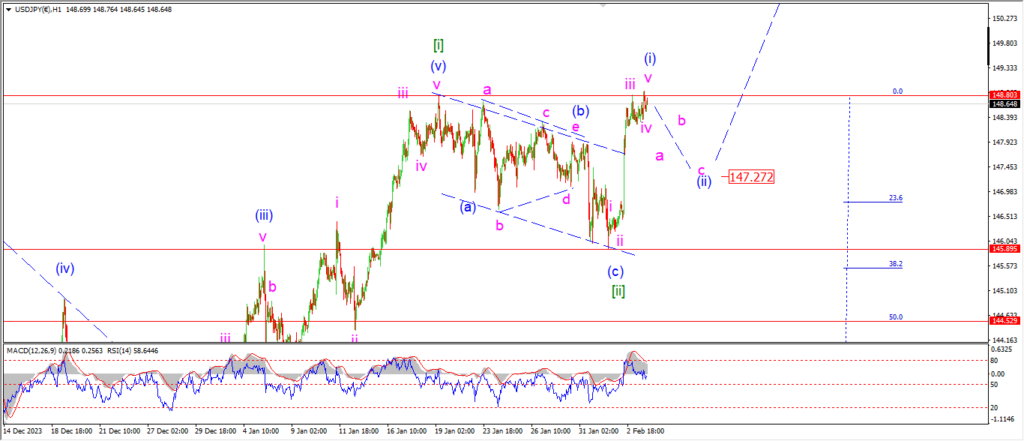Image resolution: width=1024 pixels, height=441 pixels.
Task: Click the blue (c) wave label
Action: point(616,271)
